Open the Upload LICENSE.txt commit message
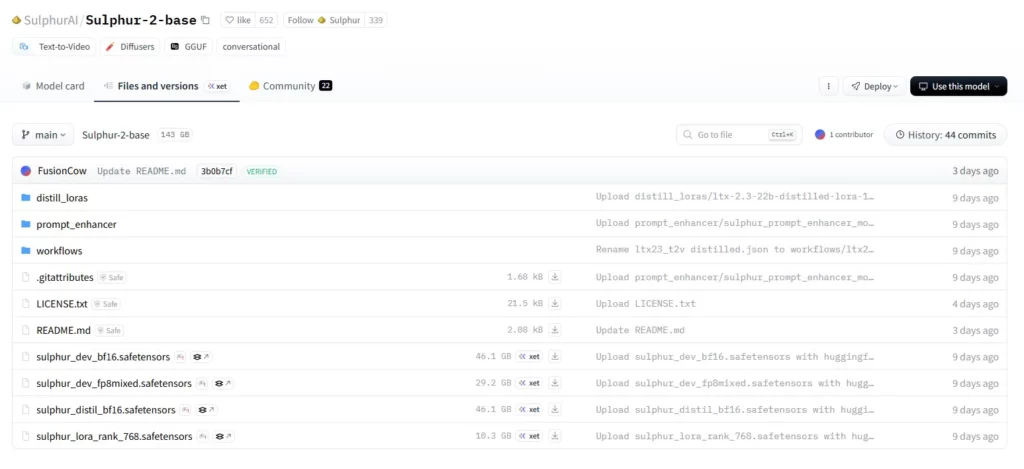Viewport: 1024px width, 469px height. pos(645,304)
